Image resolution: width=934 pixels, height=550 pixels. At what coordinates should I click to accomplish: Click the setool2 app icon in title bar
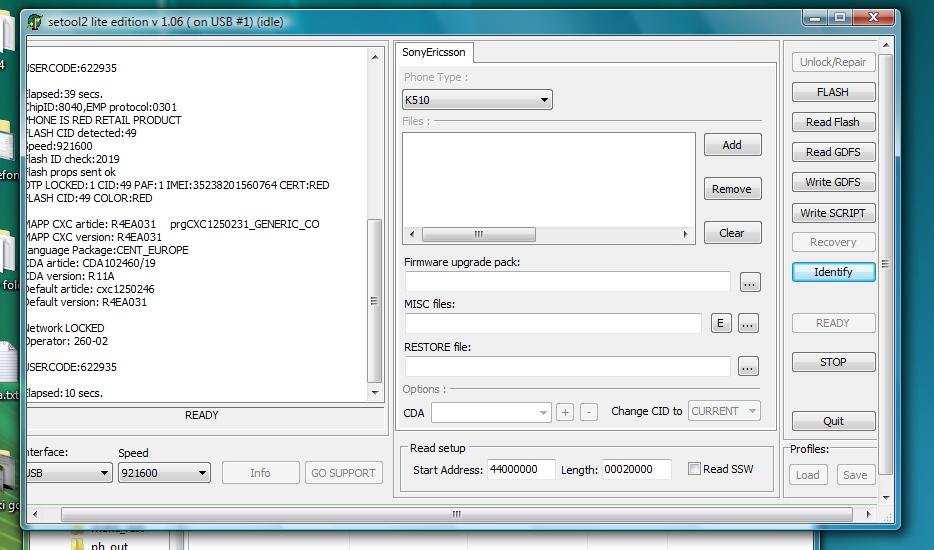tap(35, 22)
